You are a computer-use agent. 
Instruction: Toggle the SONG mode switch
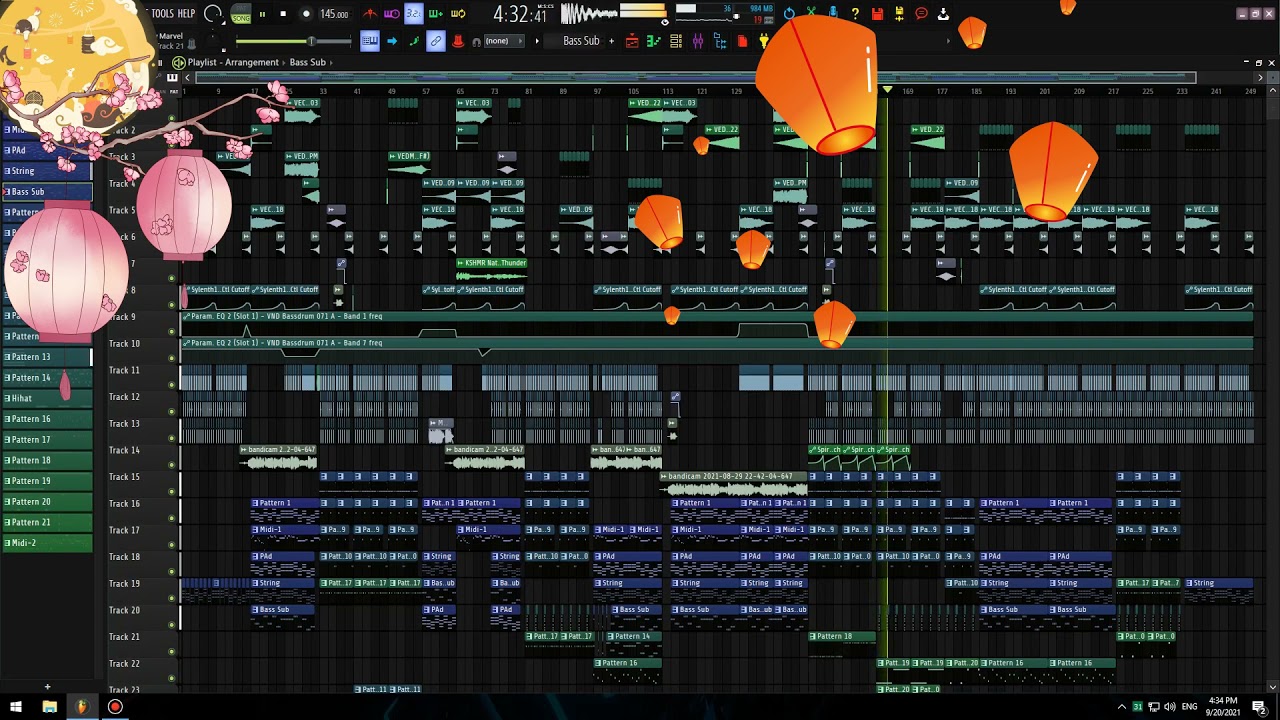tap(241, 15)
